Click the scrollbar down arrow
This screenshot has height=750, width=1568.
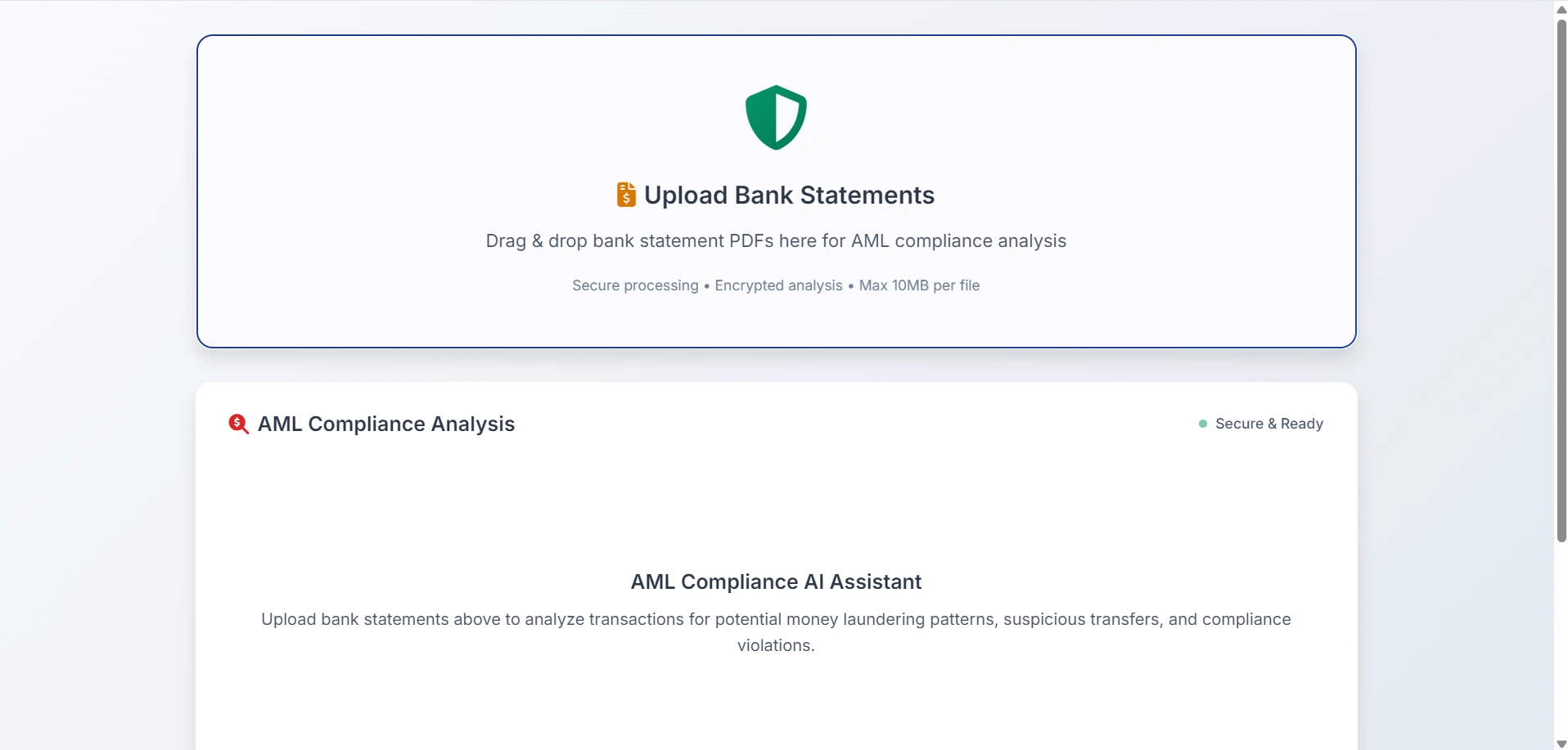[x=1561, y=743]
